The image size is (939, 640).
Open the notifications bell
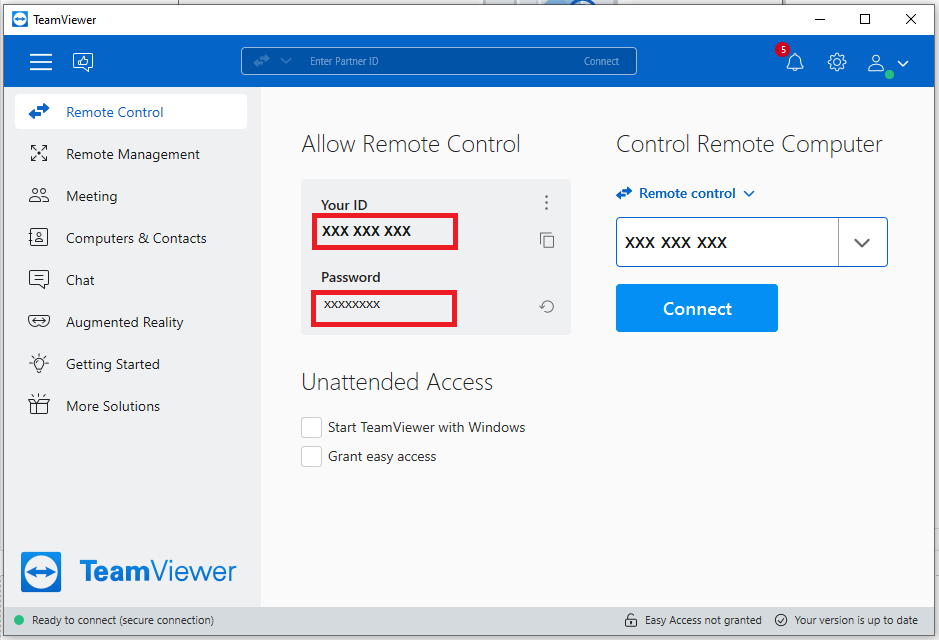pos(794,62)
